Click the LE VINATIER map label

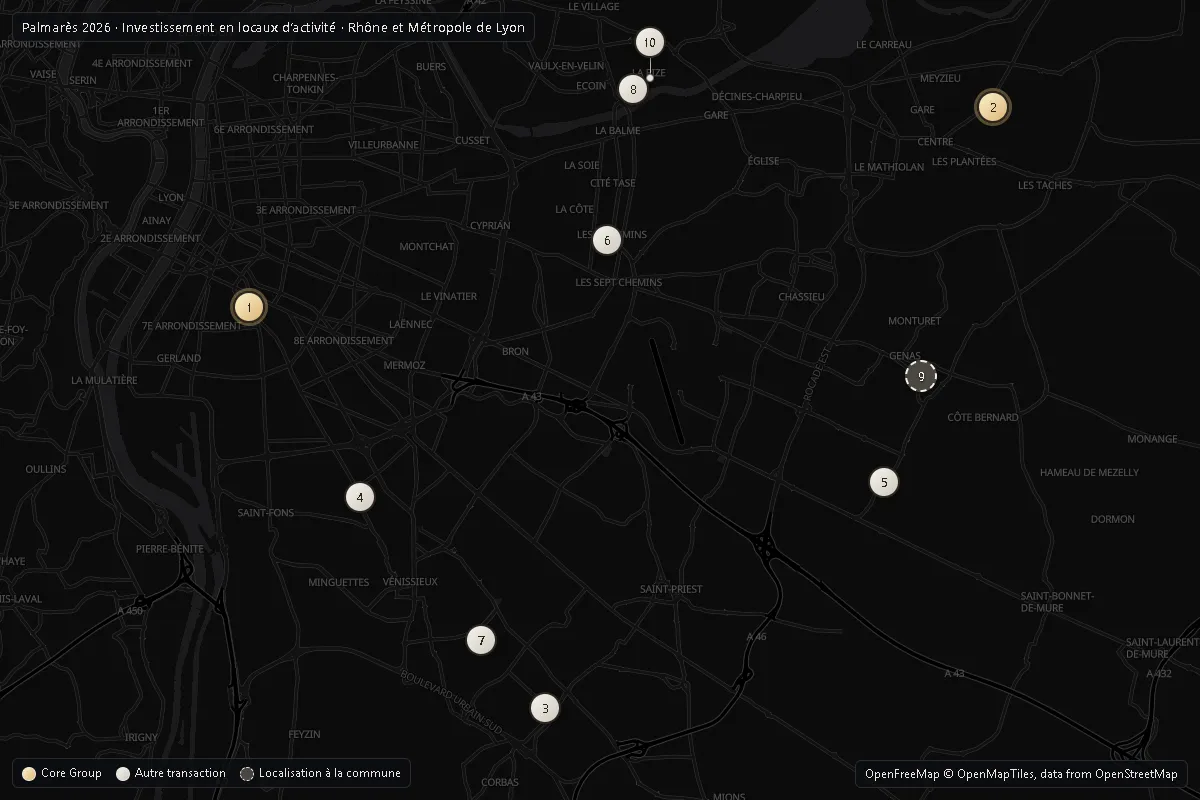click(449, 297)
